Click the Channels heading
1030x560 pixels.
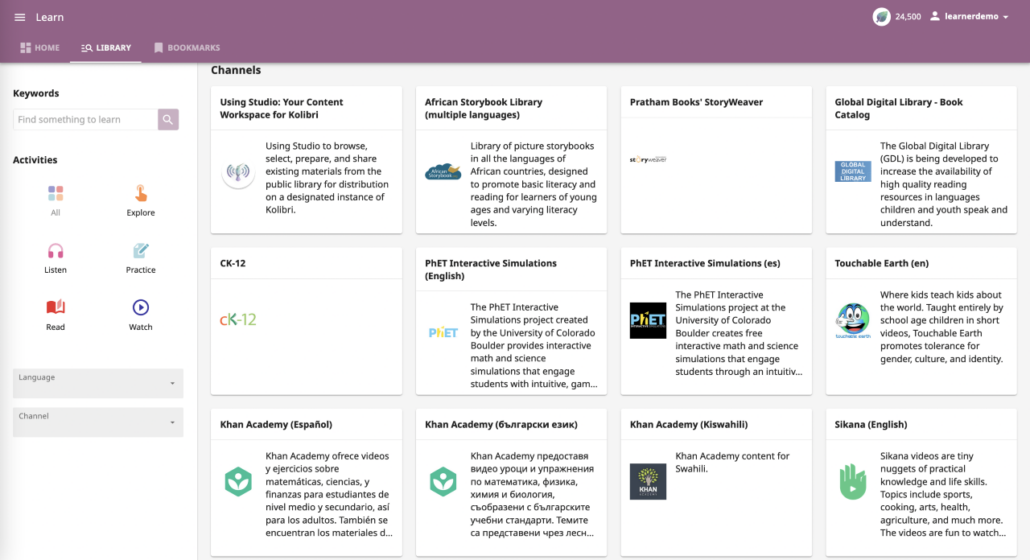[x=236, y=70]
